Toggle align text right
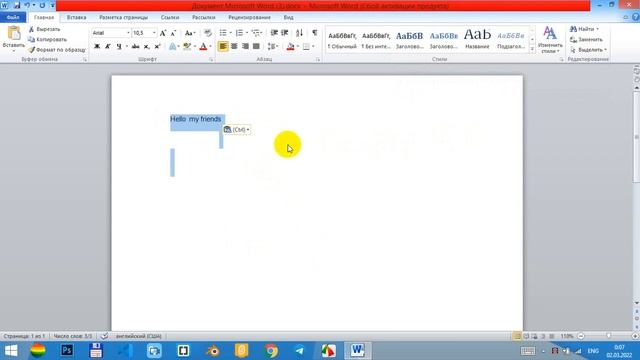Screen dimensions: 640x360 245,47
